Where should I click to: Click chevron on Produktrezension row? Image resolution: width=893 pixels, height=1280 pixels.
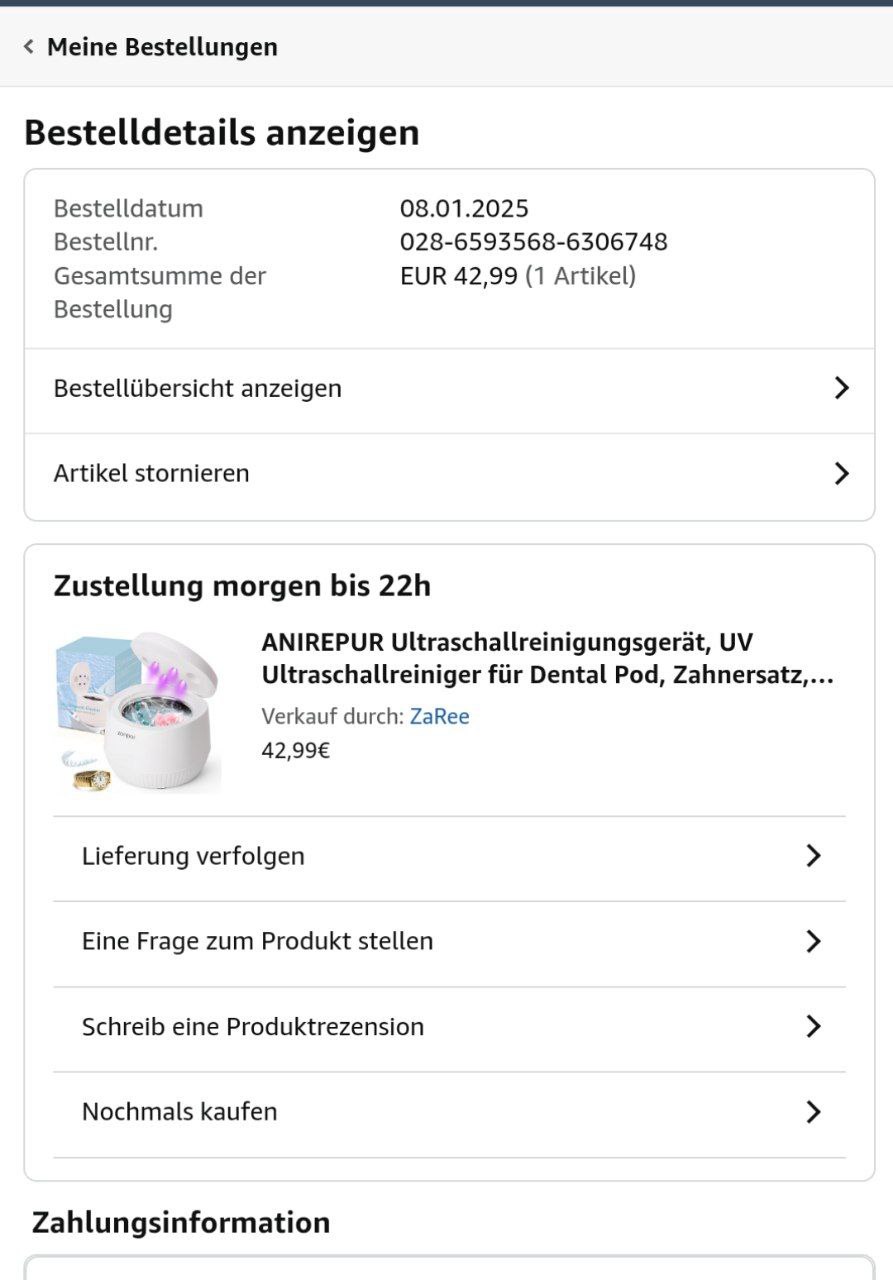[813, 1027]
